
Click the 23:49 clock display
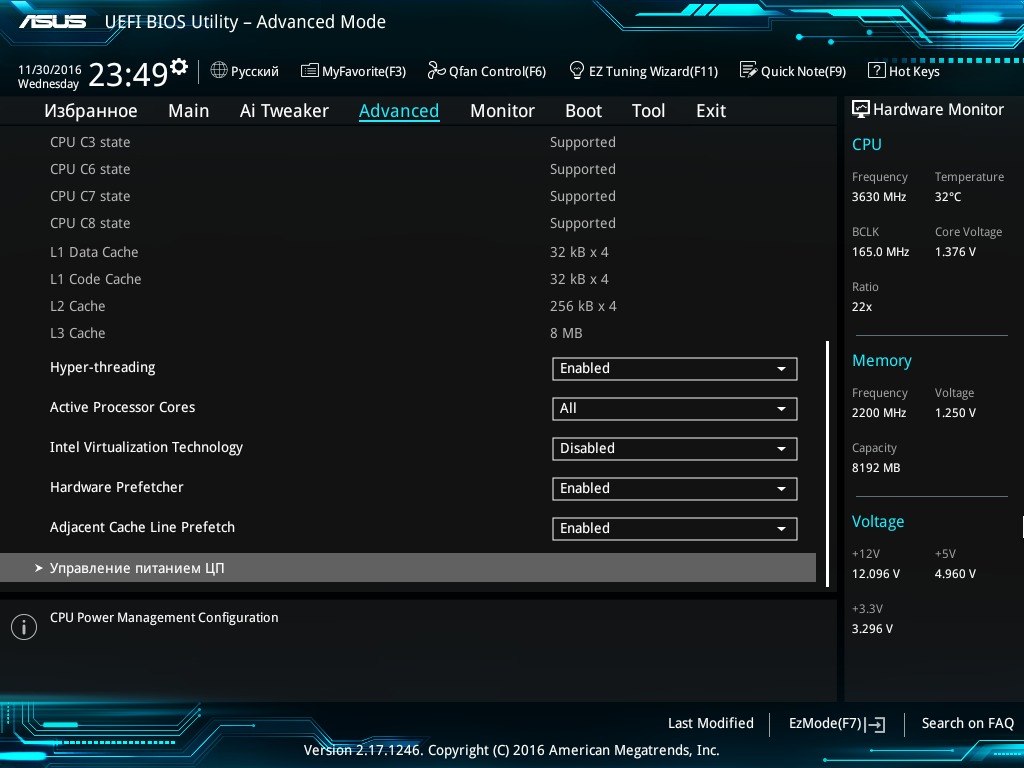click(129, 74)
